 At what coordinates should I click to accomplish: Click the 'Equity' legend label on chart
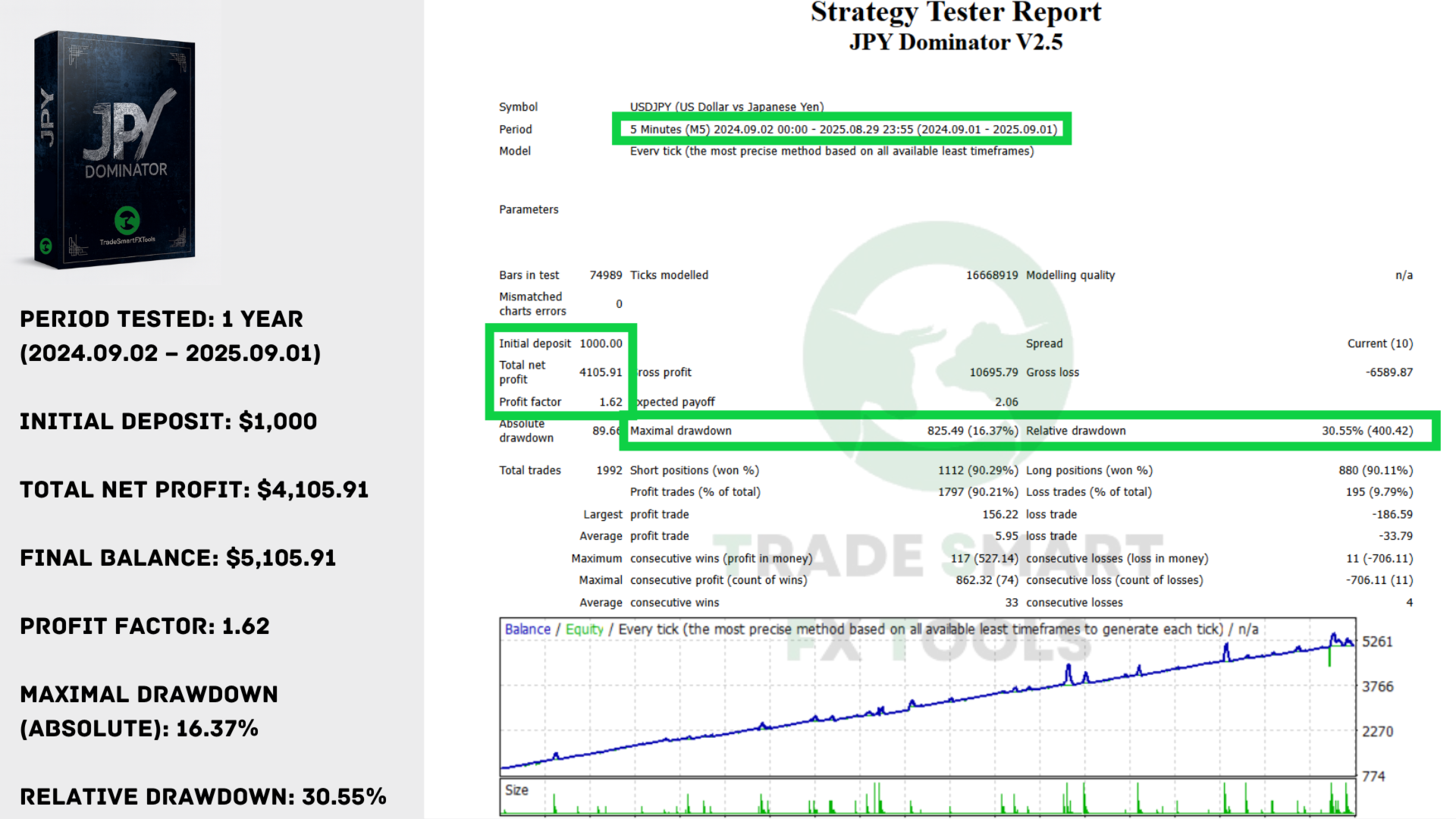pos(585,629)
